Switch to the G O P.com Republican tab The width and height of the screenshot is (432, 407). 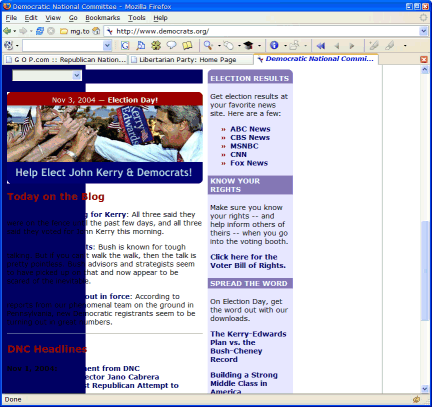[x=65, y=60]
